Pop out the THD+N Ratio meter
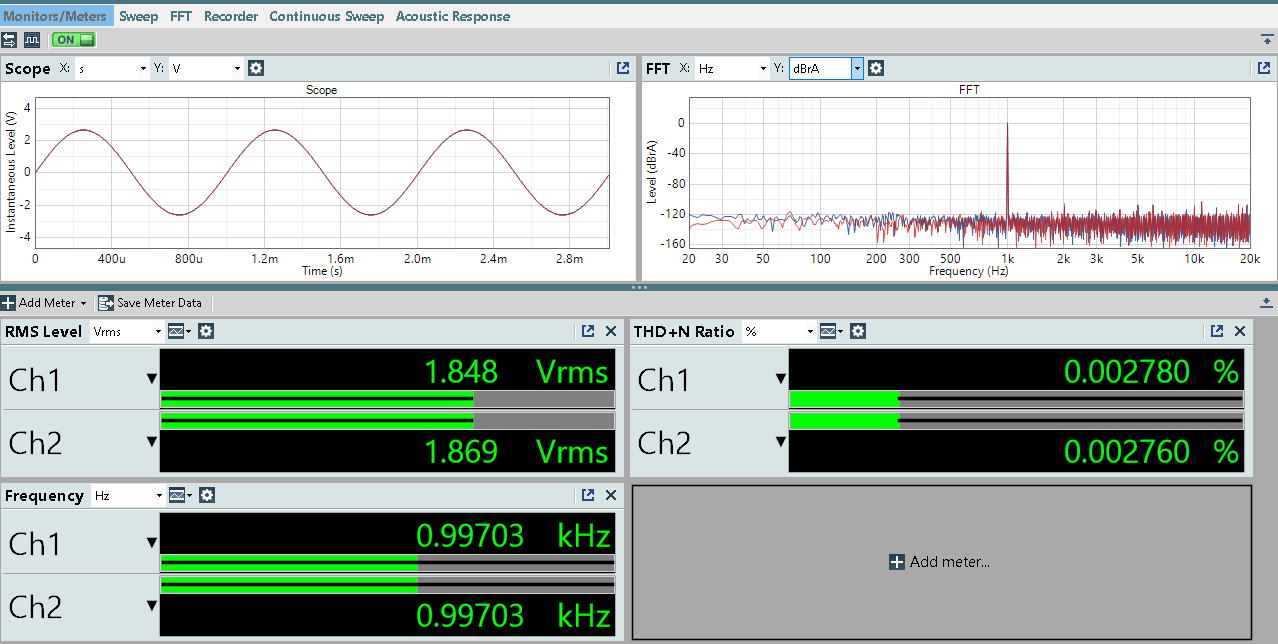This screenshot has height=644, width=1278. coord(1217,331)
